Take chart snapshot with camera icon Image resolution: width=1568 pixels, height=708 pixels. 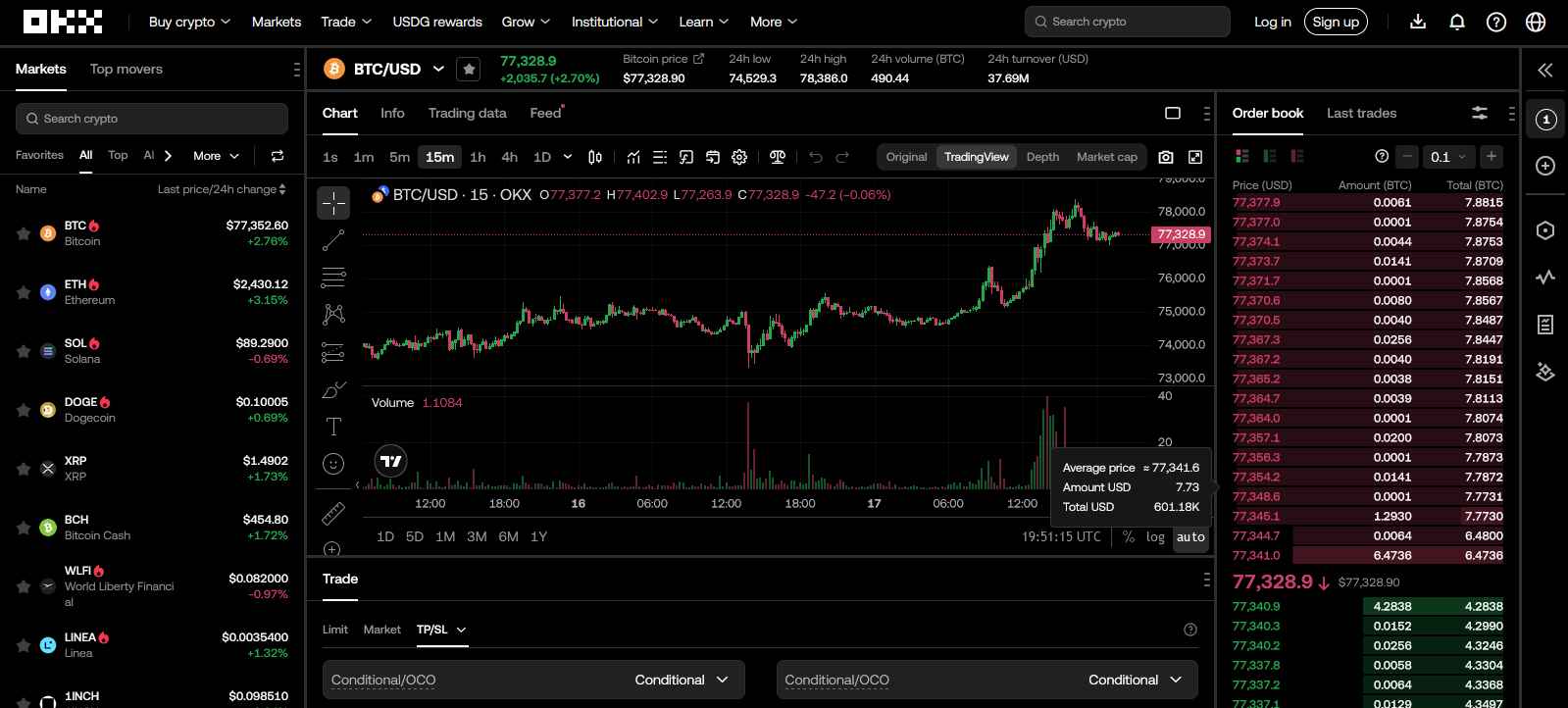pyautogui.click(x=1166, y=157)
